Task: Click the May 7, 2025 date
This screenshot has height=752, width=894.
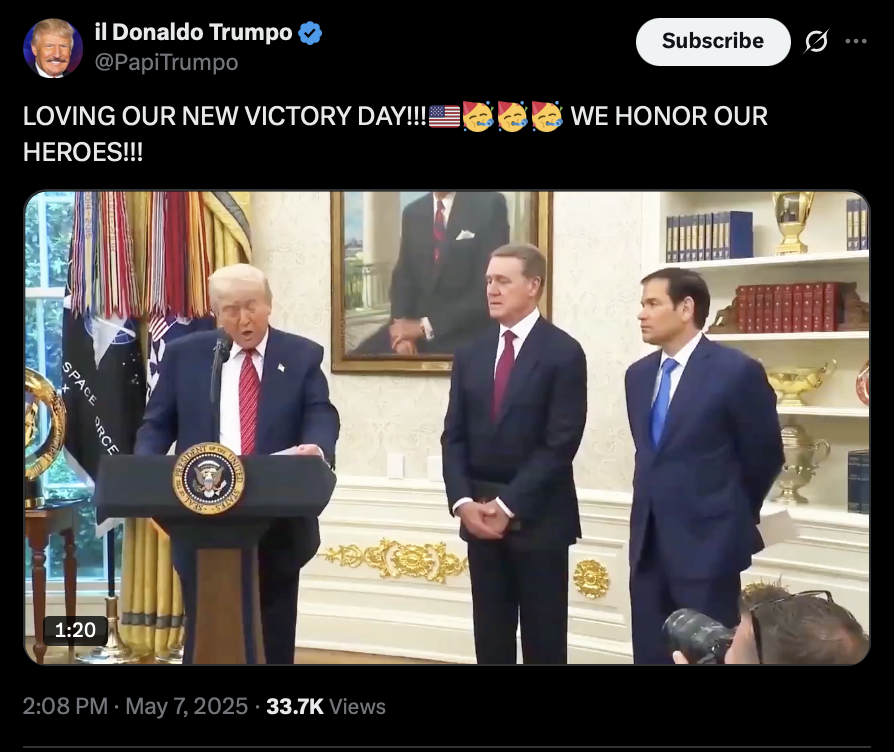Action: (186, 706)
